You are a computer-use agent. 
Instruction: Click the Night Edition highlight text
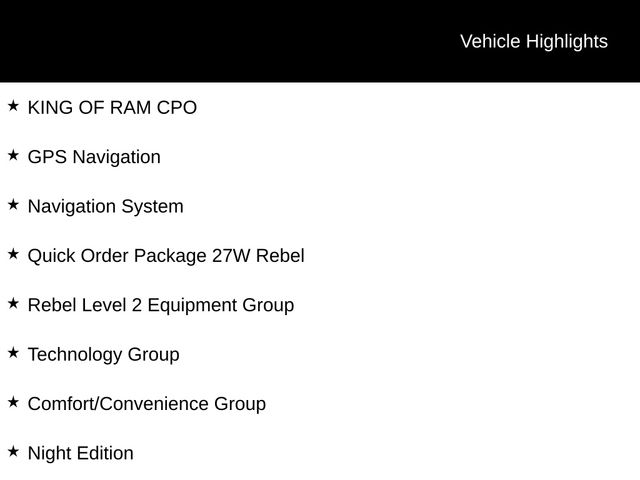[80, 453]
